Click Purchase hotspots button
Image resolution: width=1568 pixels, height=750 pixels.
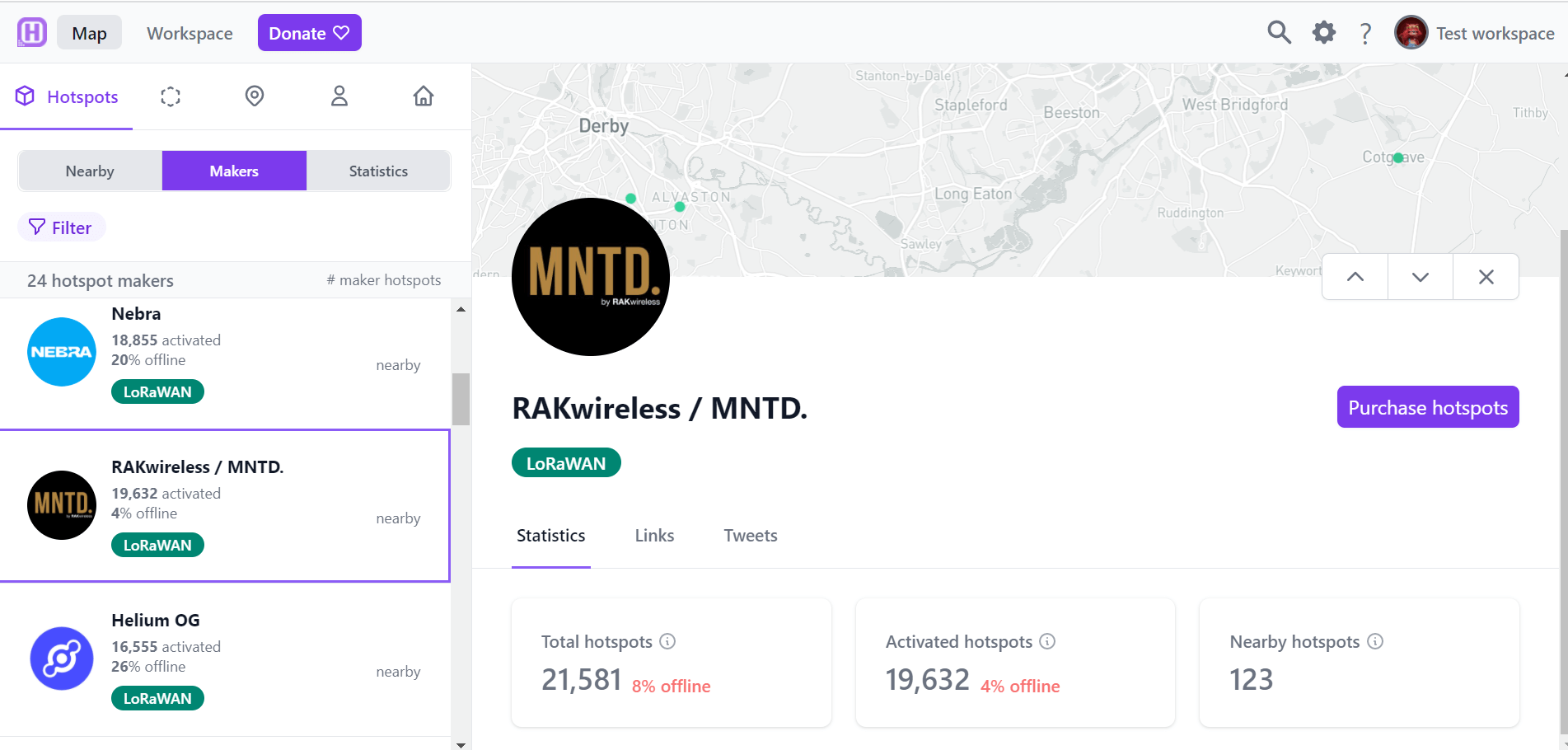pos(1428,407)
